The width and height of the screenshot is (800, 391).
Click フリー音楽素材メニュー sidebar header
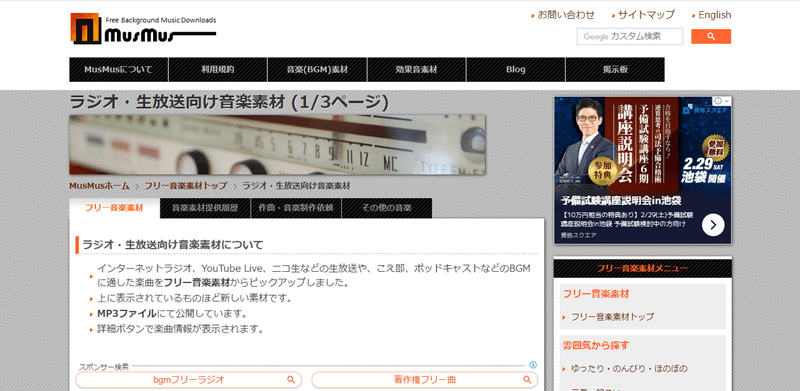[643, 268]
